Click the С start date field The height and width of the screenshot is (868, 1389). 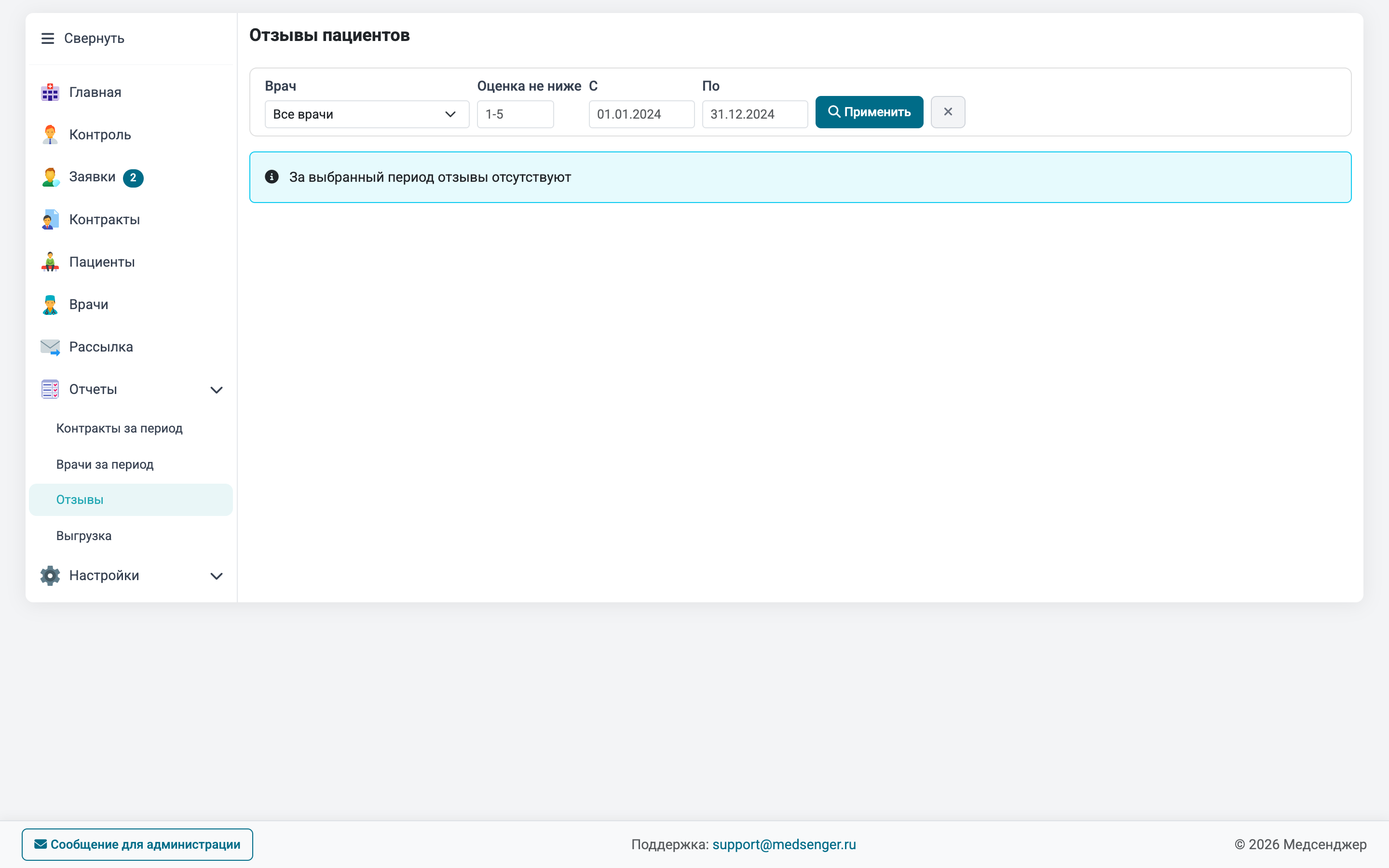[641, 114]
